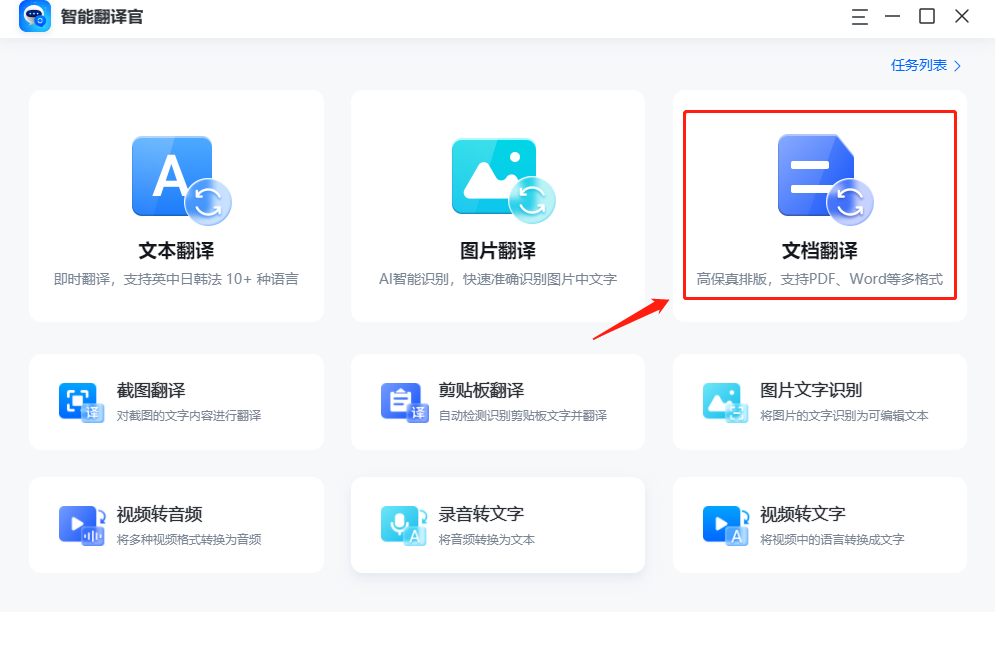
Task: Click the 图片翻译 title text
Action: [498, 250]
